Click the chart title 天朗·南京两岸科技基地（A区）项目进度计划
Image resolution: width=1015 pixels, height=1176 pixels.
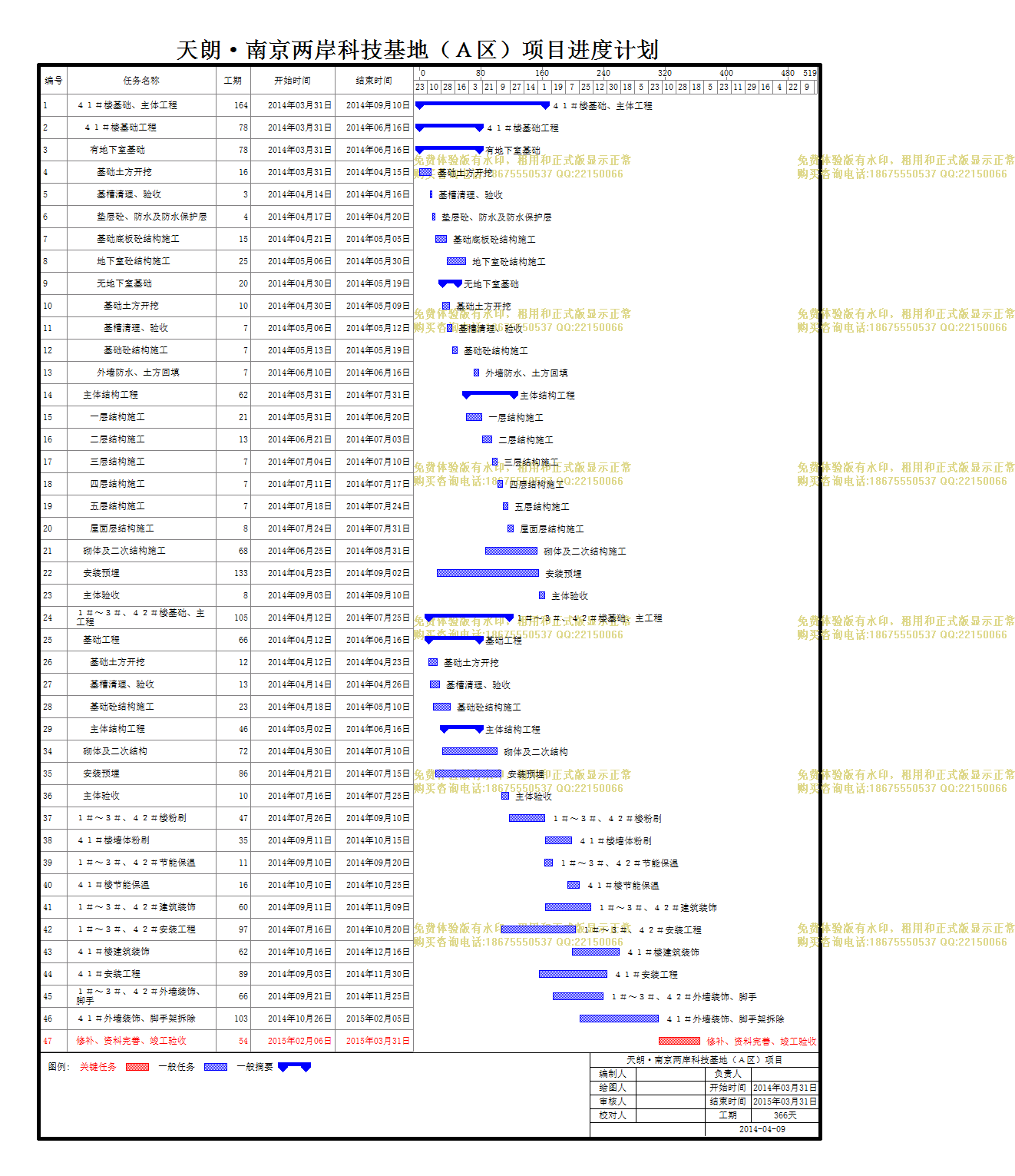click(x=418, y=50)
